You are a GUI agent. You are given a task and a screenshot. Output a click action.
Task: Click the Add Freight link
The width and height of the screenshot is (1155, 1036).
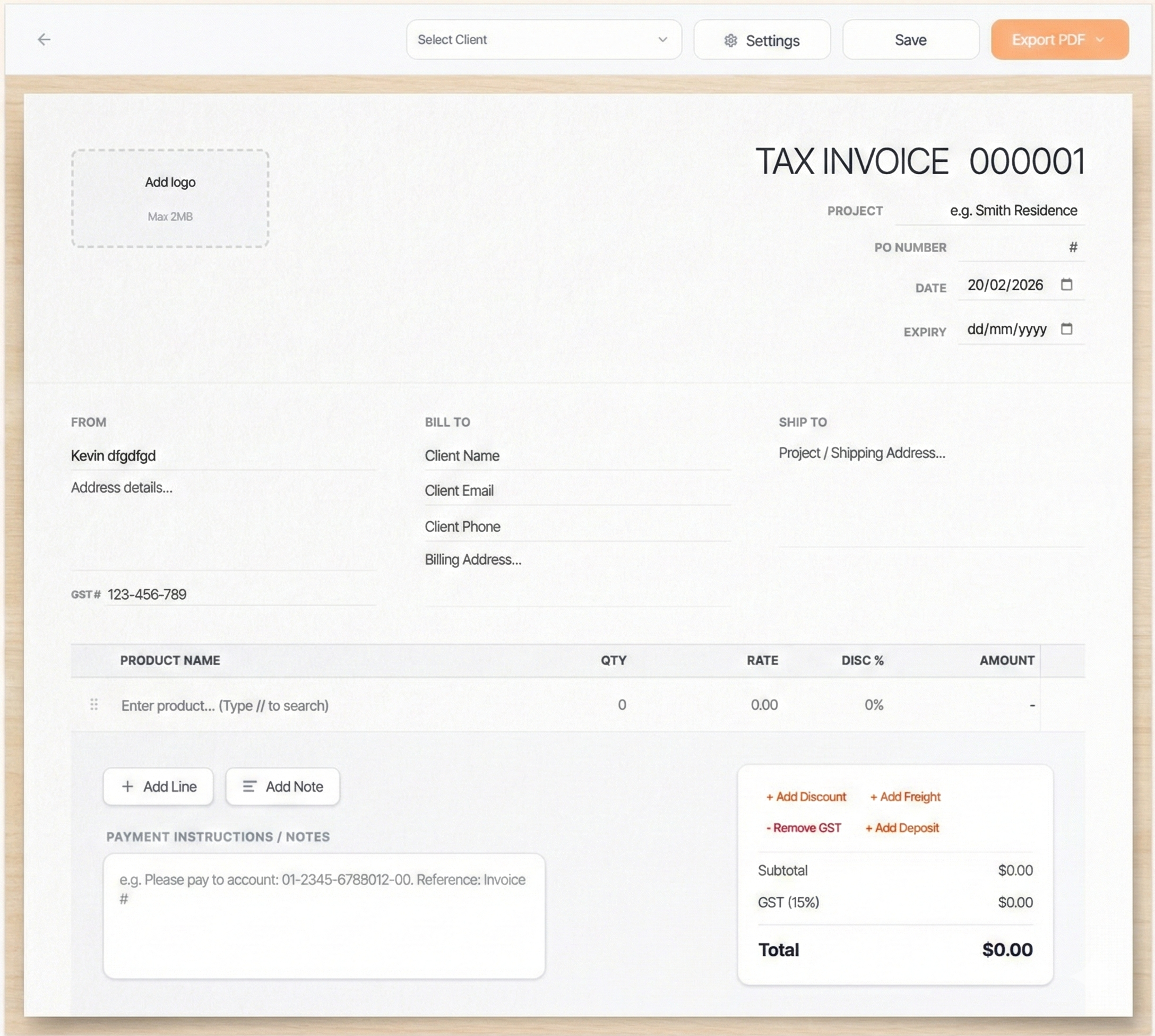[904, 796]
